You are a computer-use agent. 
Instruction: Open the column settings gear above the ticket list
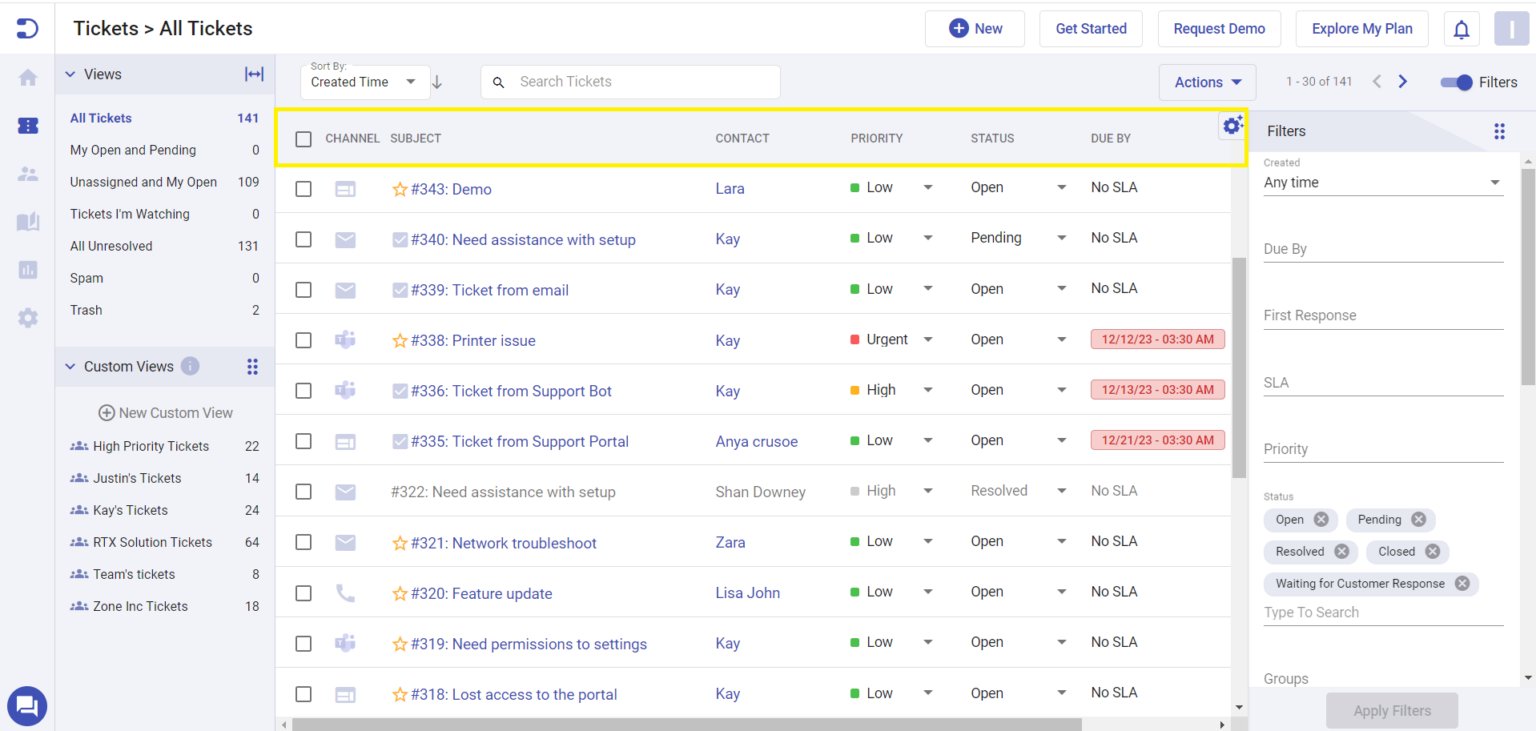click(1232, 125)
